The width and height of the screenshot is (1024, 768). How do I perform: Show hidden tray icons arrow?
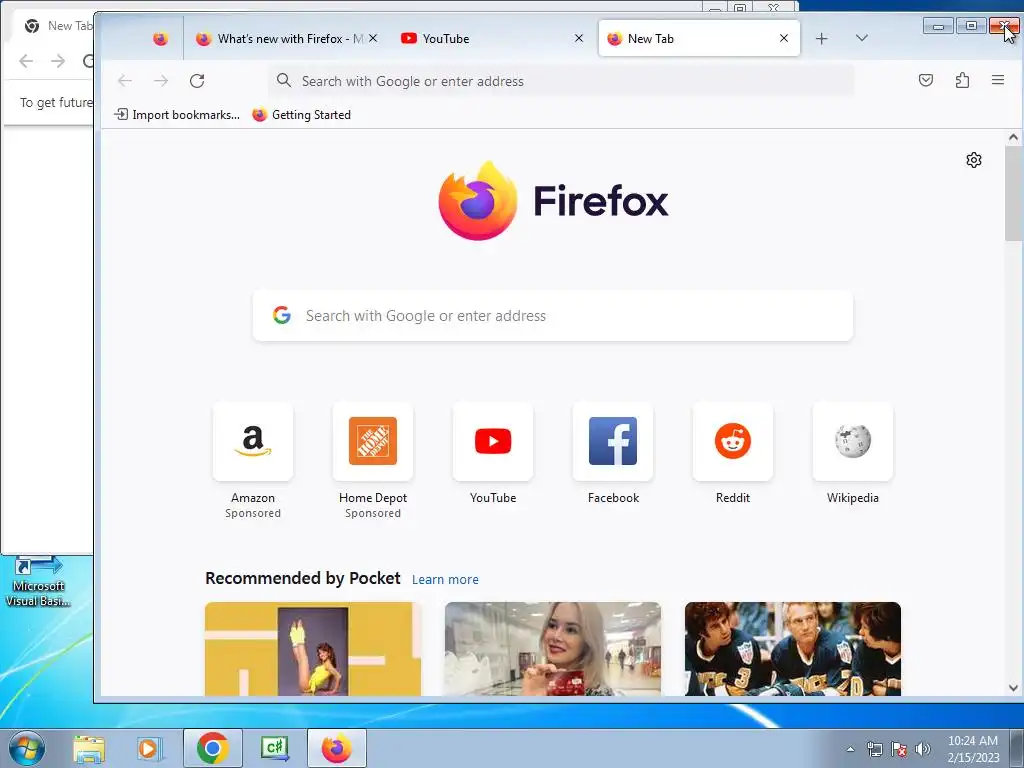850,749
